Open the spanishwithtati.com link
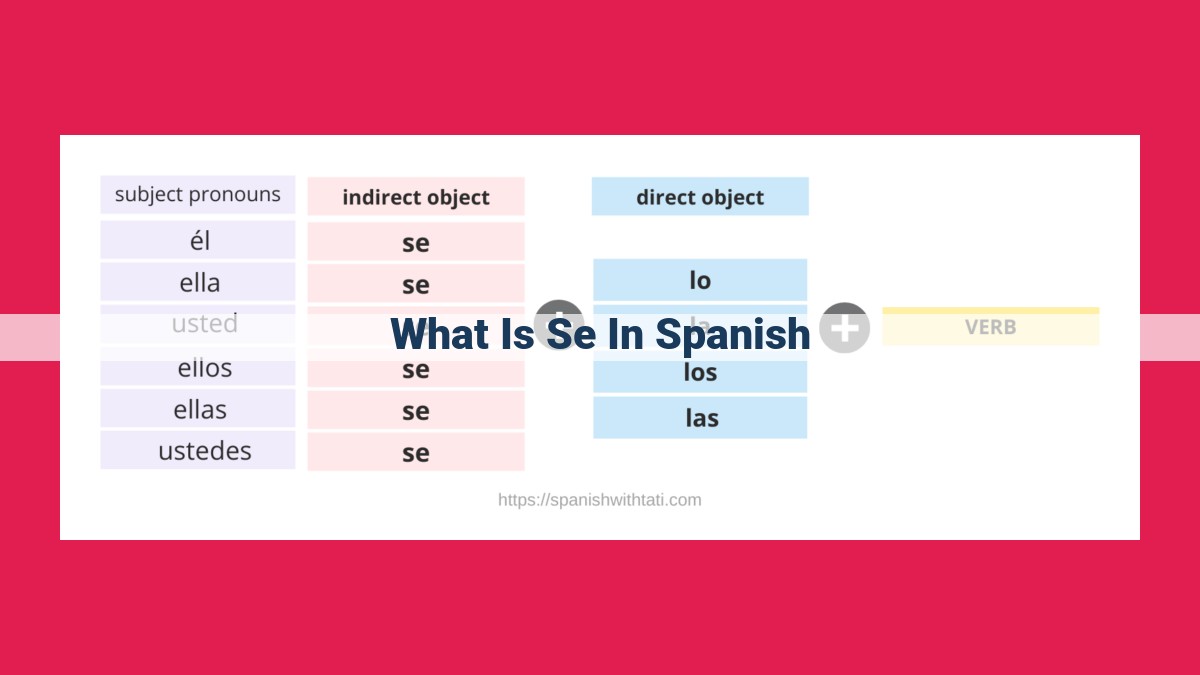 point(600,499)
